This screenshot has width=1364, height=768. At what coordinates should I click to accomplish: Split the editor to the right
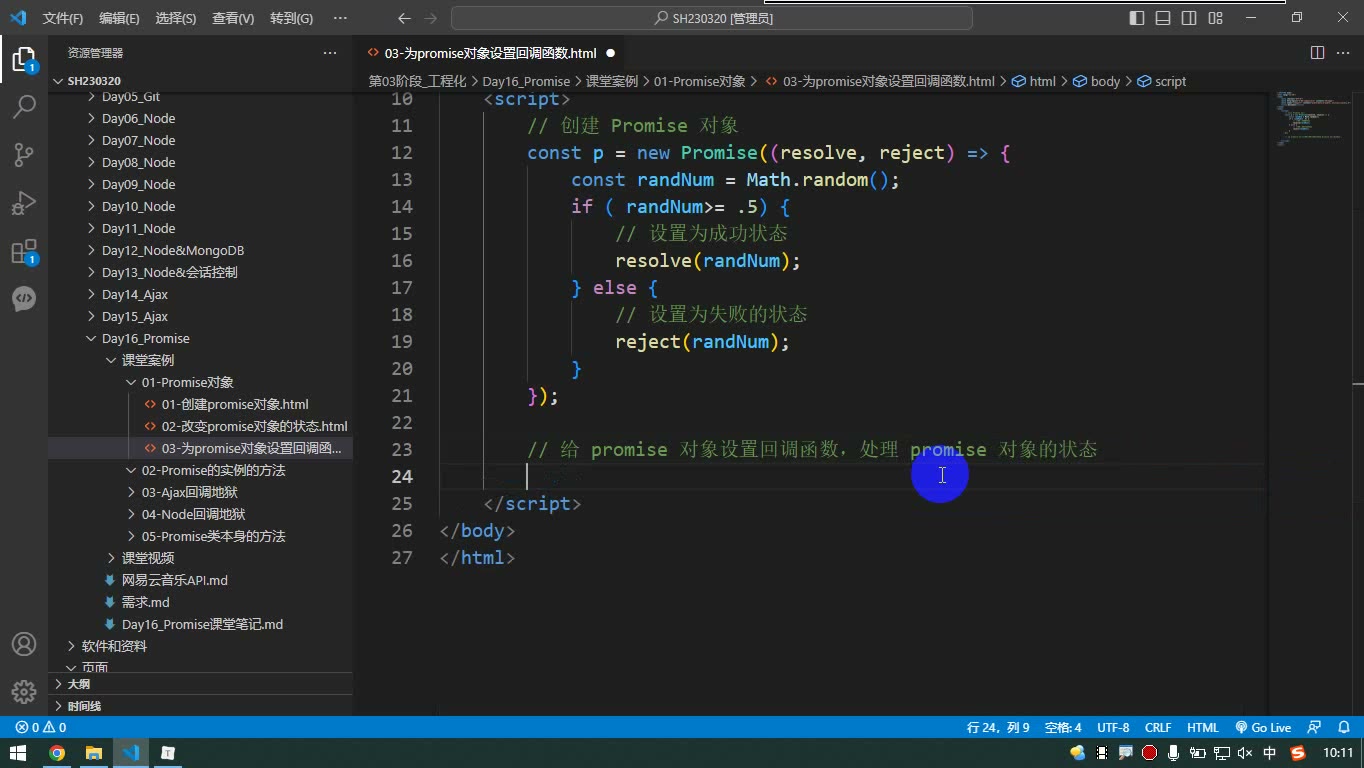click(x=1318, y=53)
